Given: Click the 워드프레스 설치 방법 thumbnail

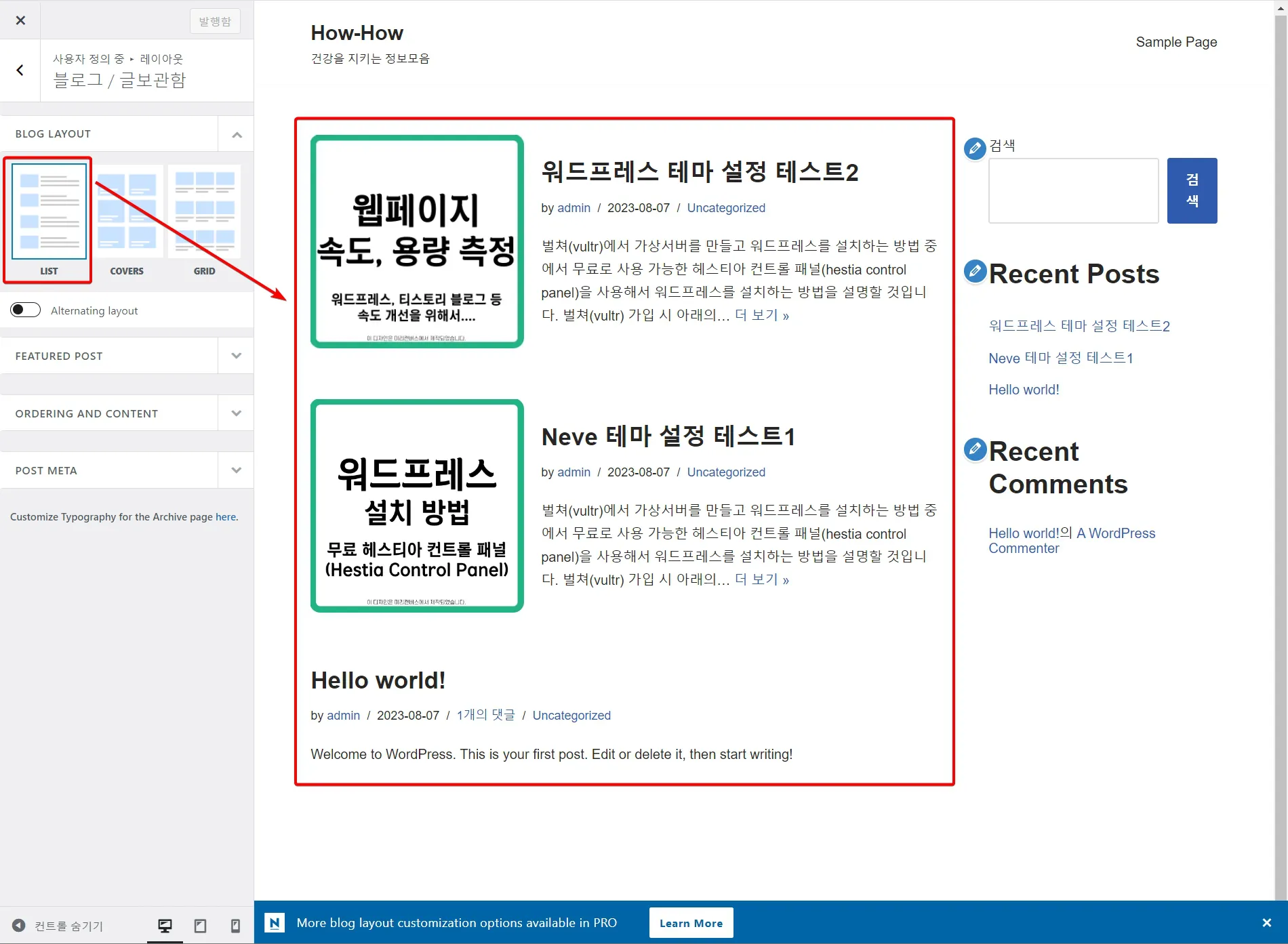Looking at the screenshot, I should point(417,506).
